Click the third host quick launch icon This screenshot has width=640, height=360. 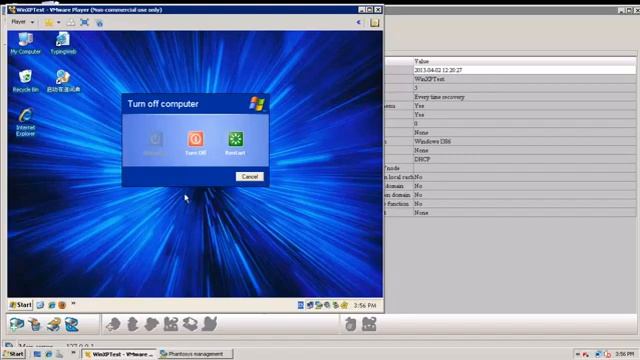pos(60,354)
